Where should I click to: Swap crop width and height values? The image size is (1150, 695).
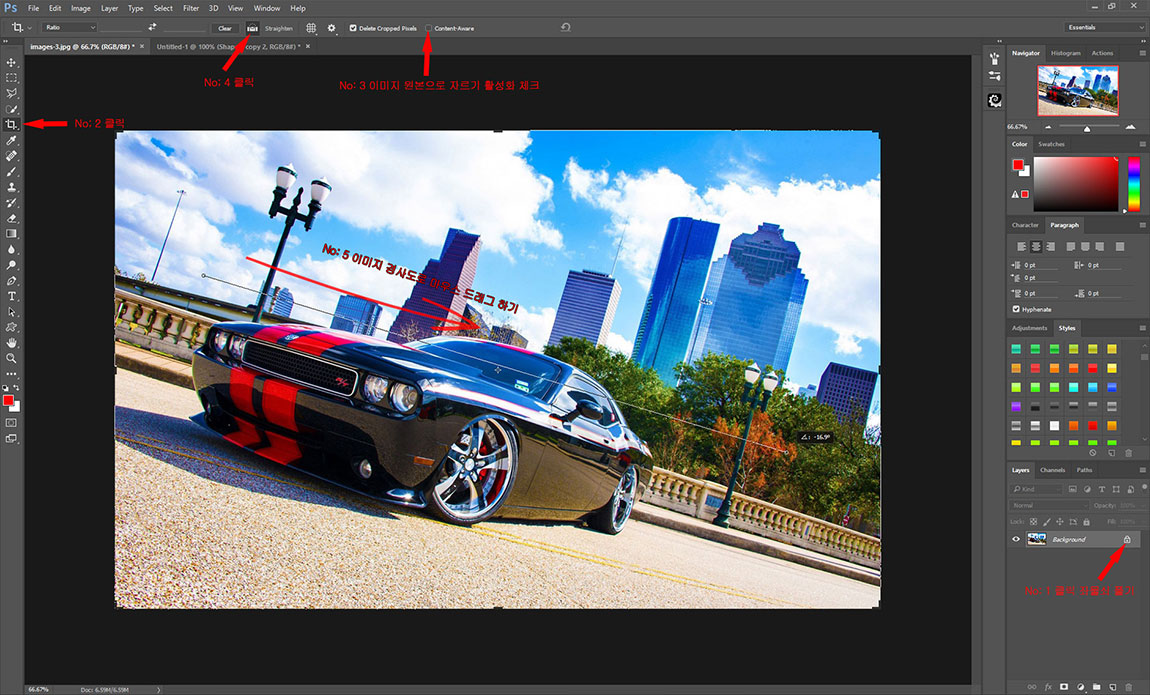(x=153, y=27)
